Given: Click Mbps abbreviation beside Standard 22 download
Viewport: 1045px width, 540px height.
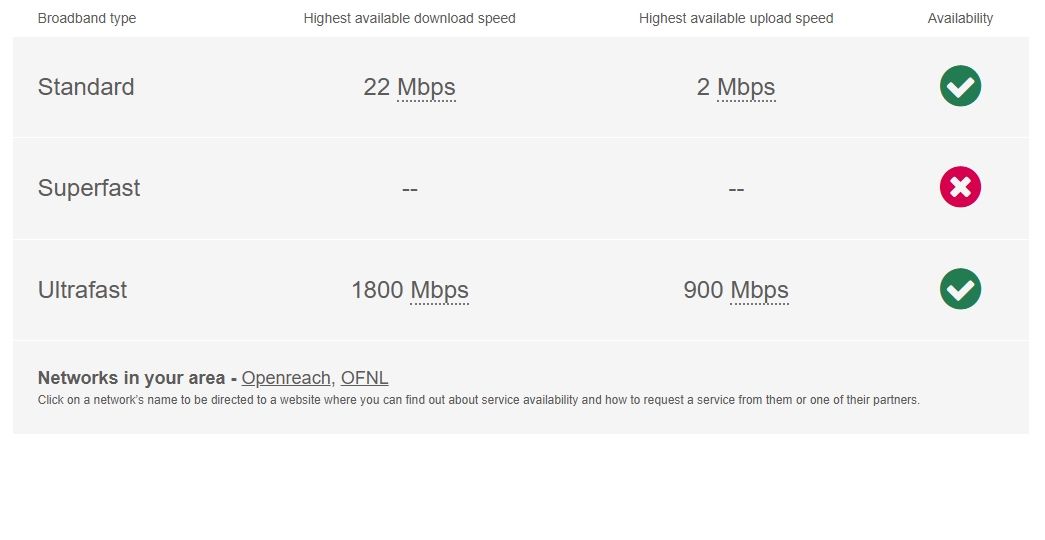Looking at the screenshot, I should [426, 87].
